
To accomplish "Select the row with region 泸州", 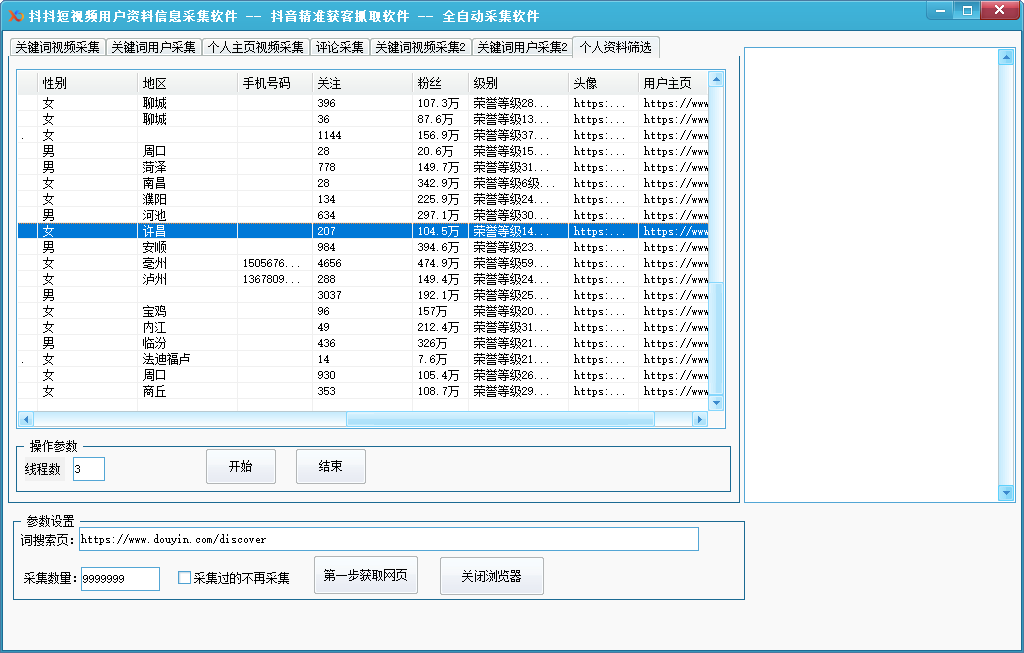I will pyautogui.click(x=363, y=279).
